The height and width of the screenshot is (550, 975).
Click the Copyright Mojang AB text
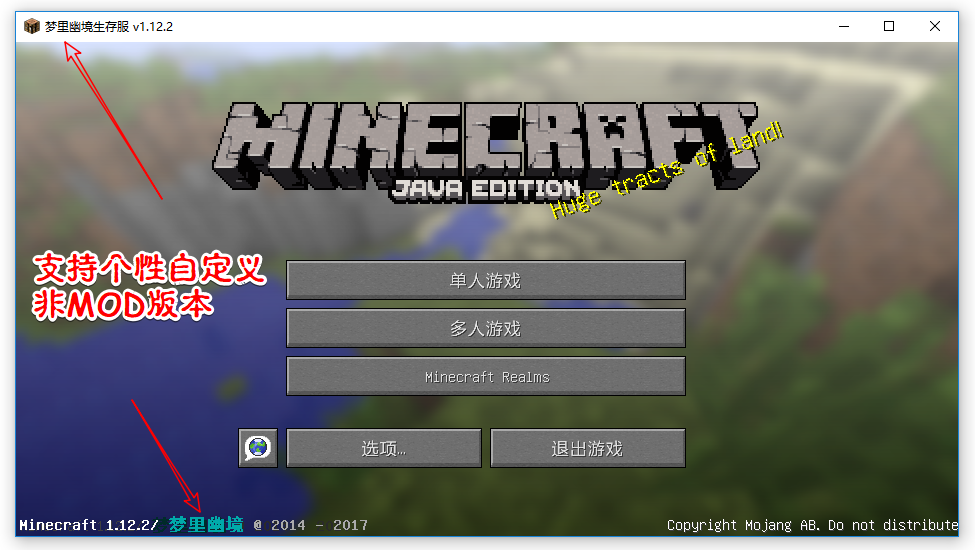pyautogui.click(x=812, y=525)
